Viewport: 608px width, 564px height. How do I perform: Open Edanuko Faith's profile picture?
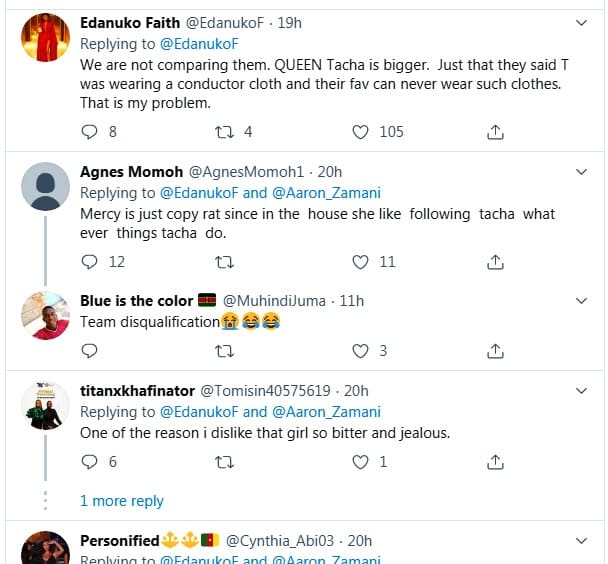pos(45,39)
